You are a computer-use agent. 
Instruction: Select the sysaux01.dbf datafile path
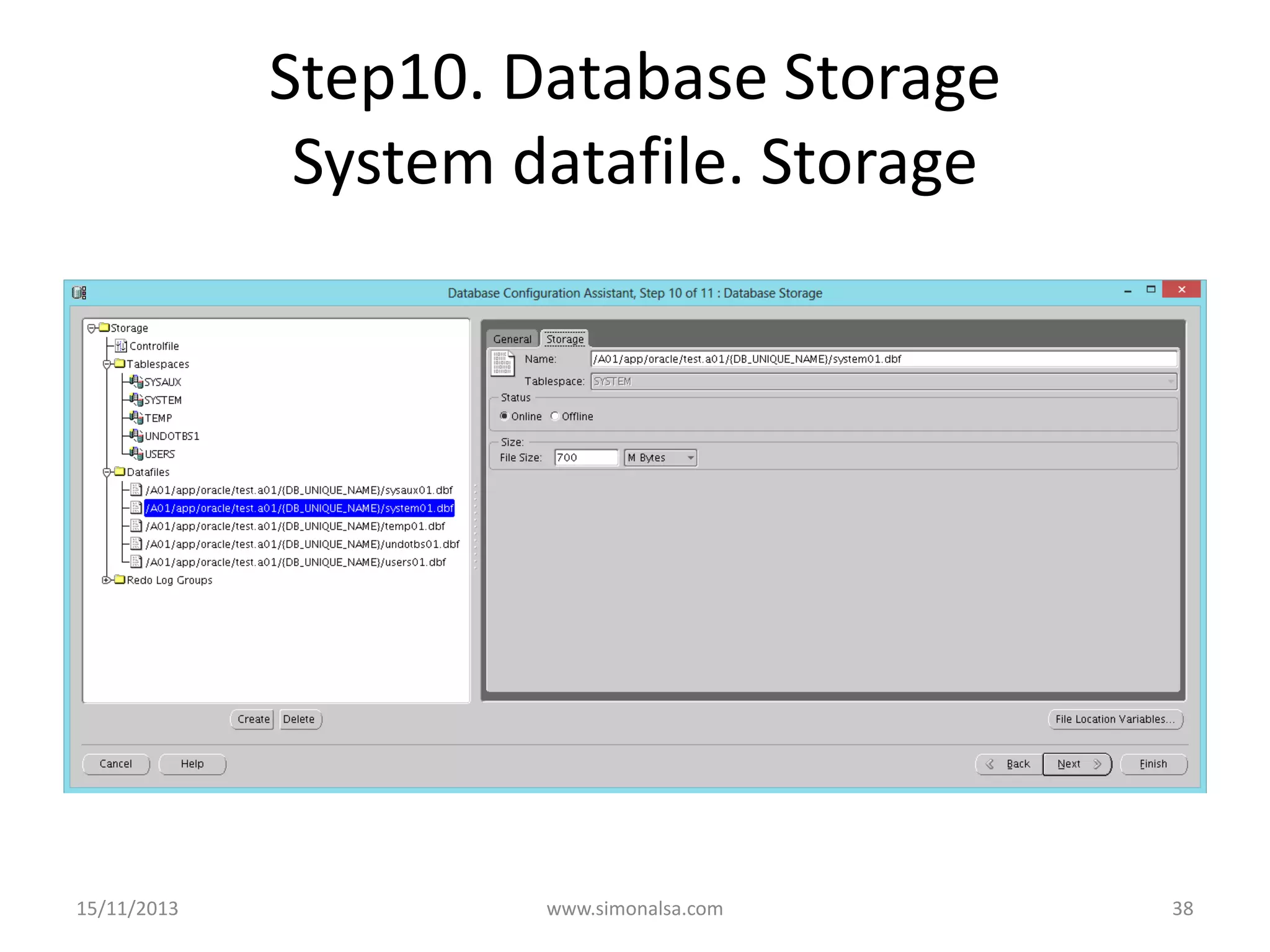coord(299,490)
